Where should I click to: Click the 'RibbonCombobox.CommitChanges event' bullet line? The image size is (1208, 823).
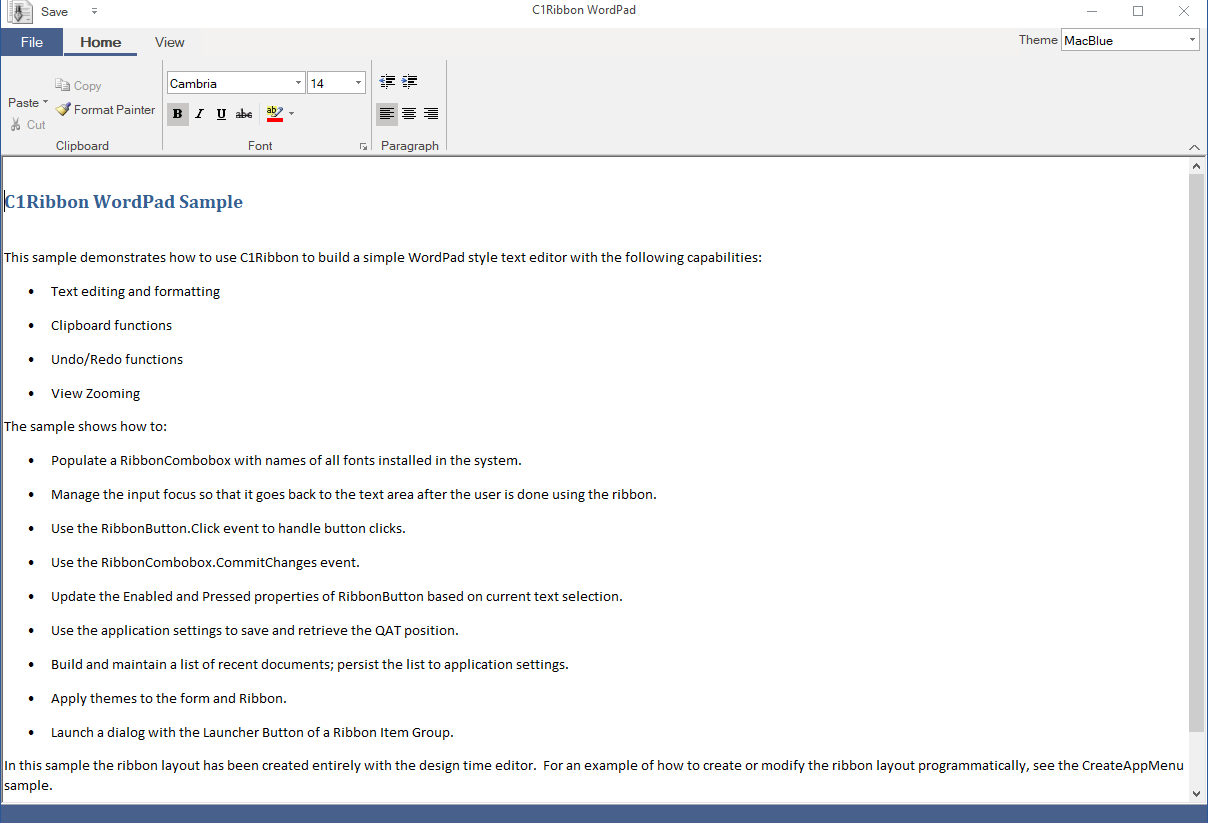click(x=205, y=562)
